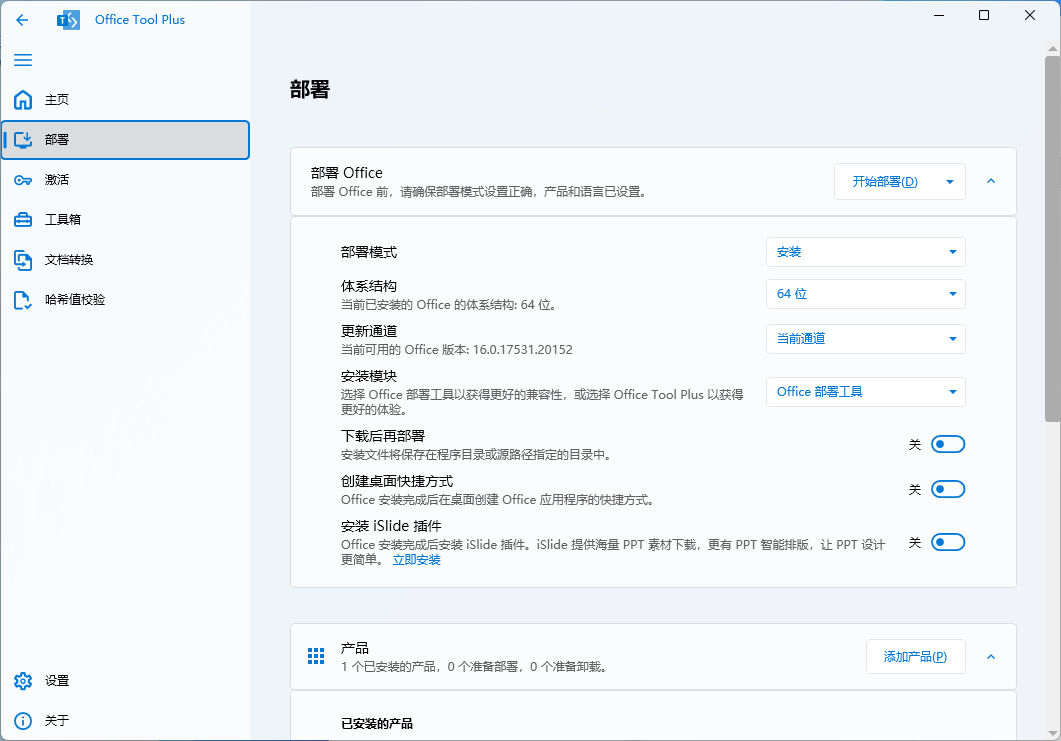Toggle the hamburger navigation menu
The image size is (1061, 741).
[x=23, y=60]
